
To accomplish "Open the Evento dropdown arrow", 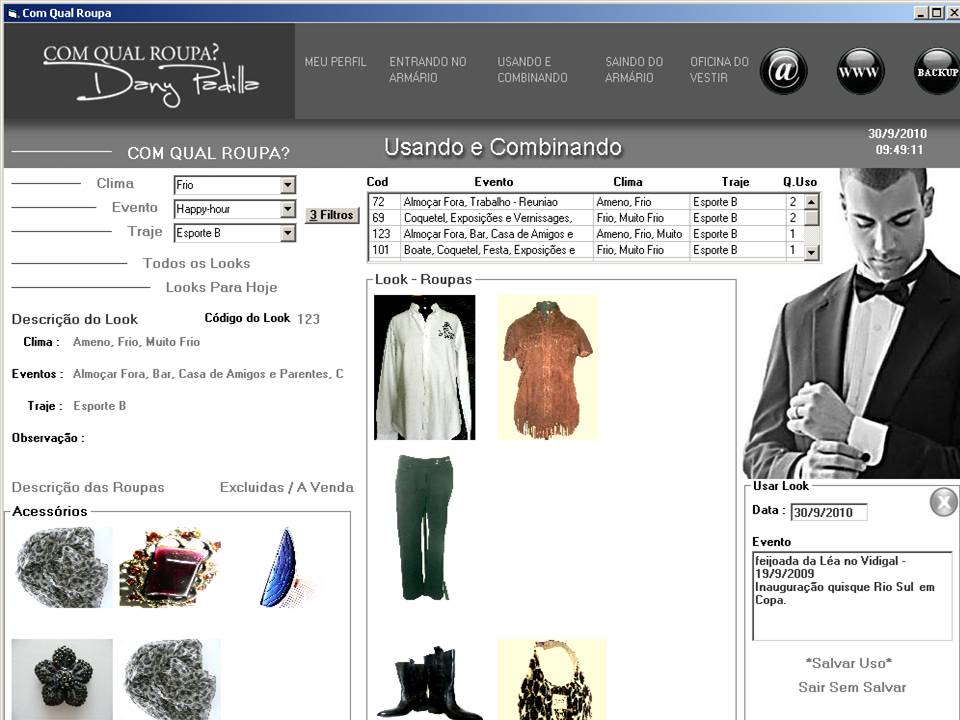I will [x=287, y=209].
